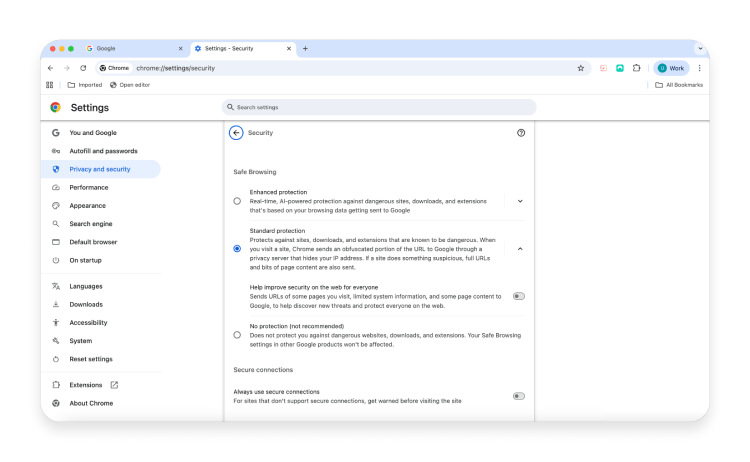
Task: Click the external link icon next to Extensions
Action: (114, 385)
